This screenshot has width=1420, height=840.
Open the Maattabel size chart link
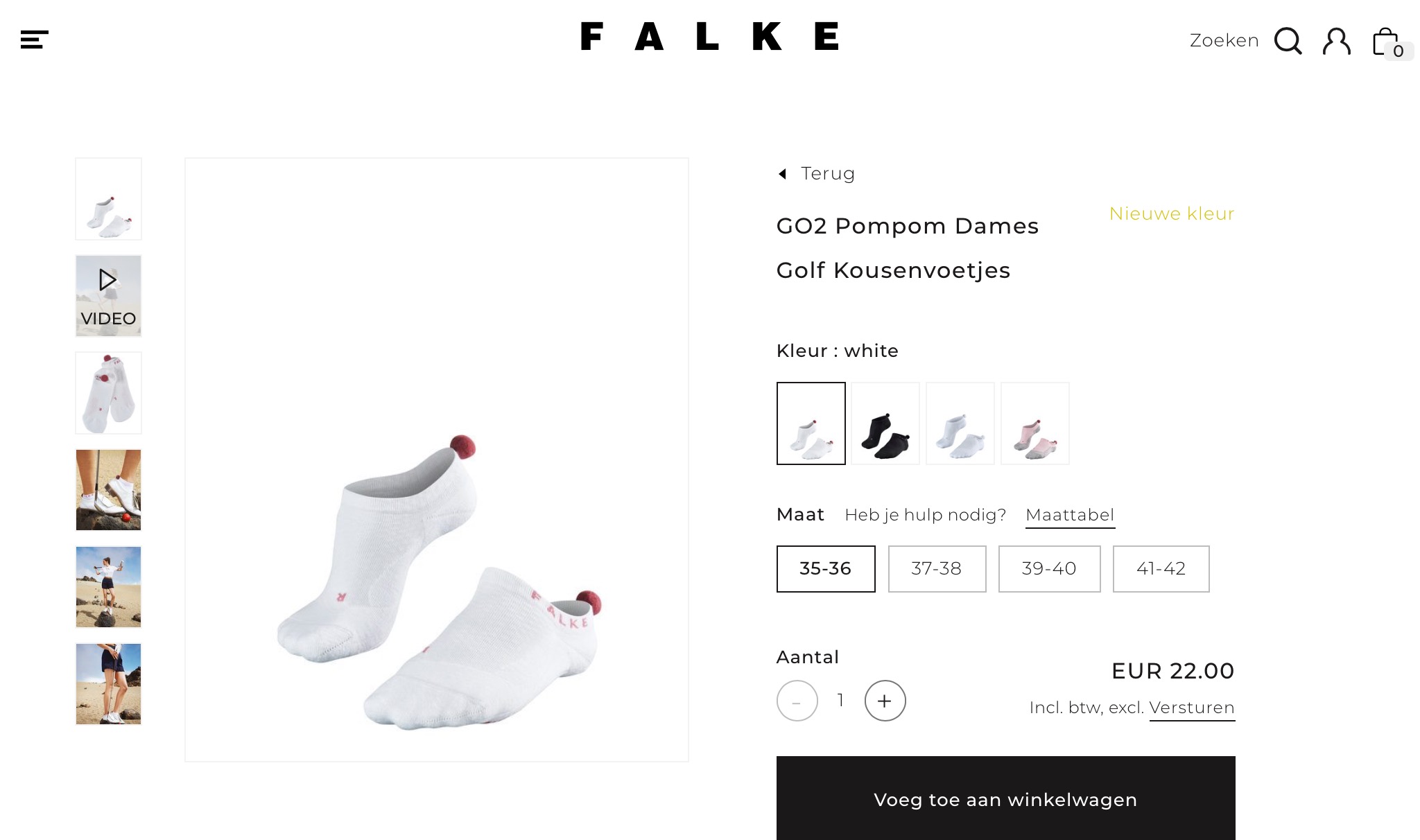(1070, 515)
